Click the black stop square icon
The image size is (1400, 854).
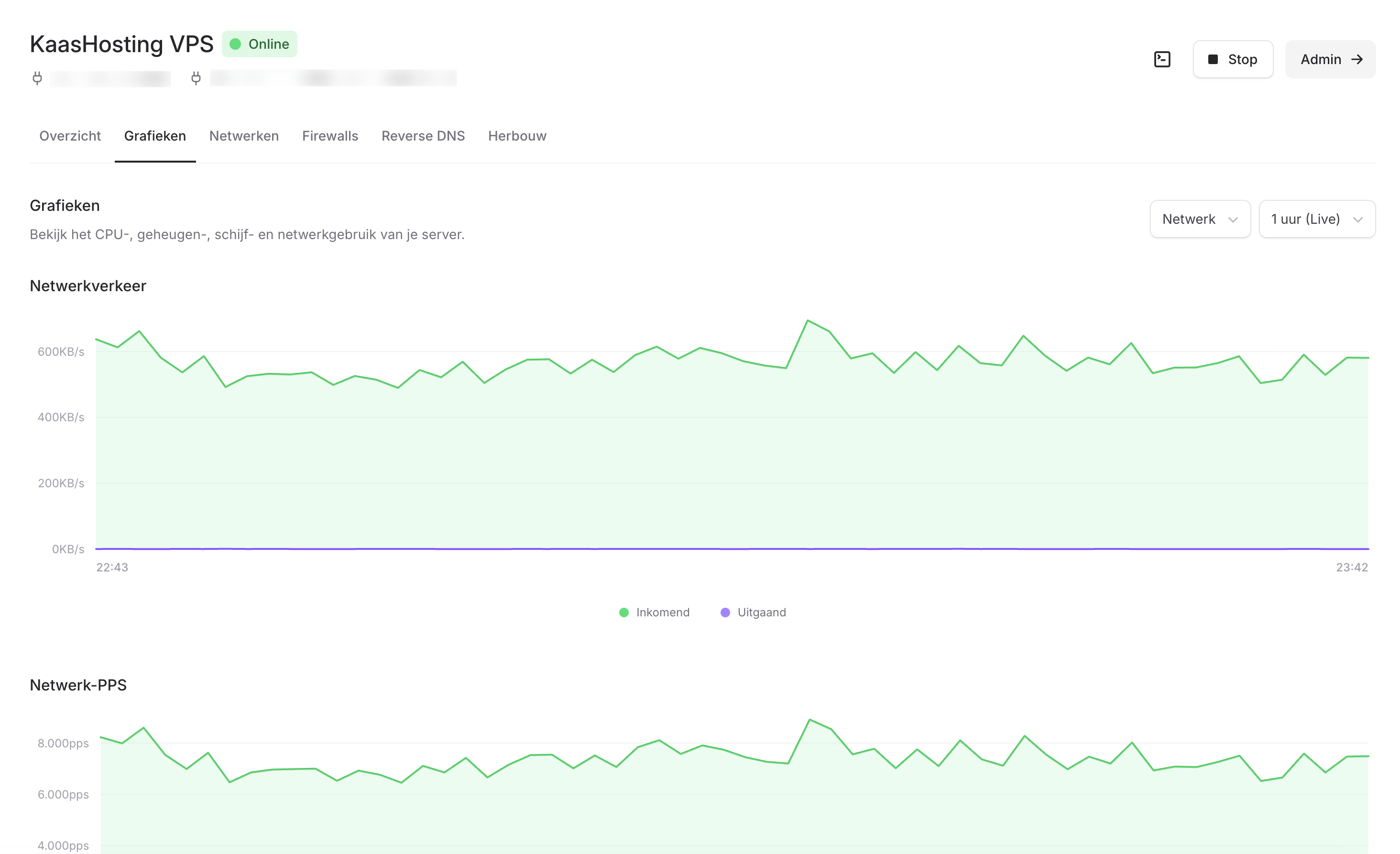click(1213, 60)
